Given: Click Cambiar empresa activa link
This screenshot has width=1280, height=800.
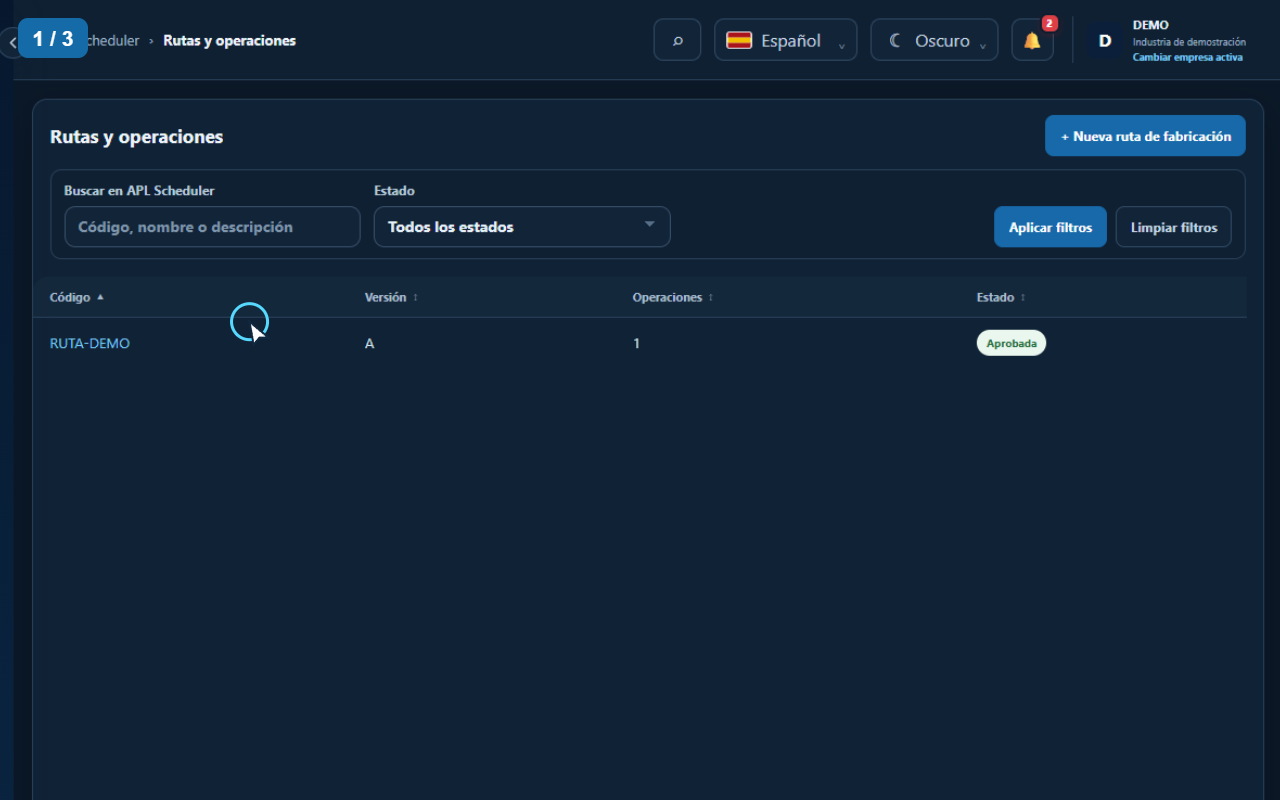Looking at the screenshot, I should pos(1188,58).
